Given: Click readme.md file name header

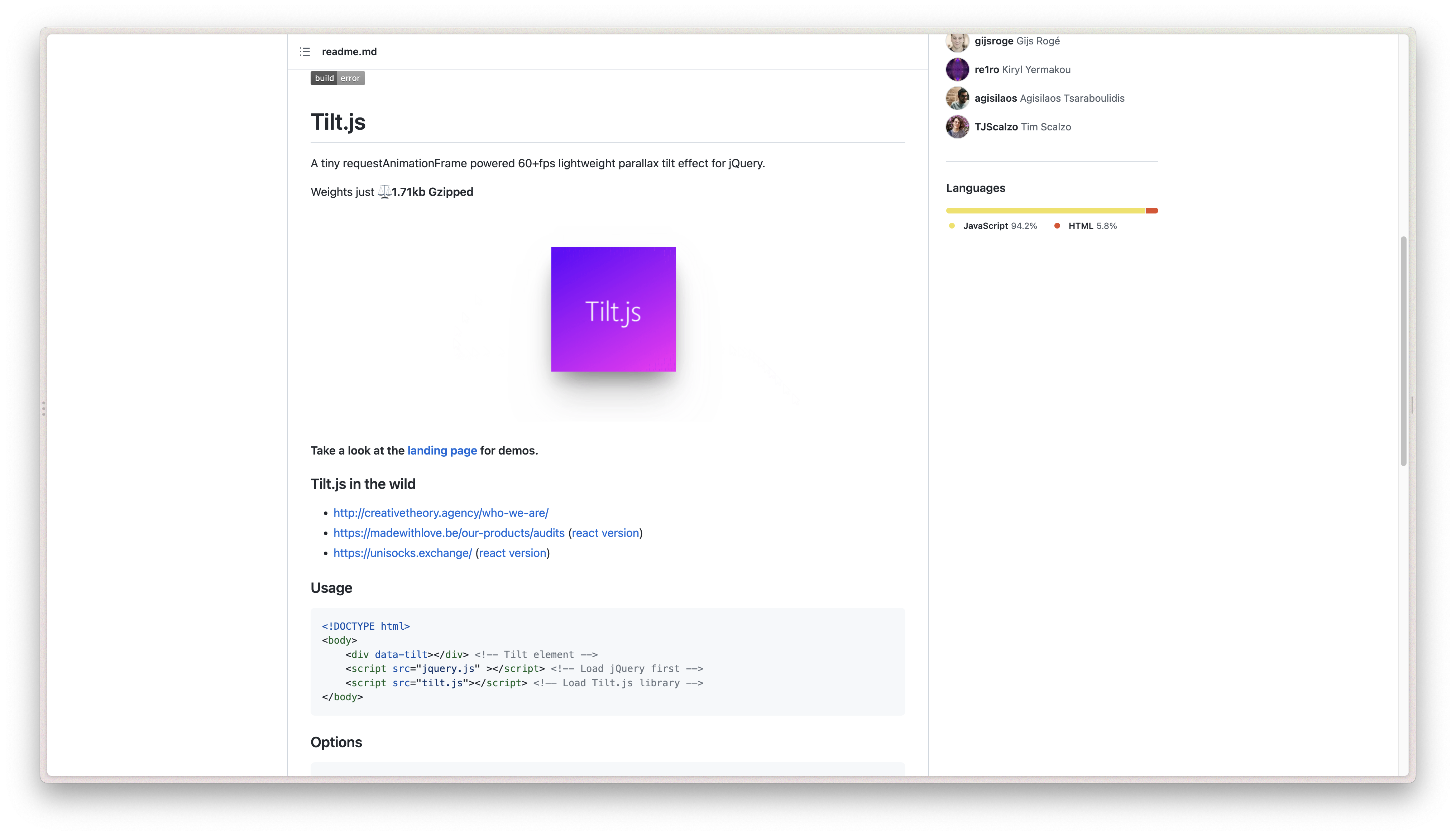Looking at the screenshot, I should click(x=349, y=52).
